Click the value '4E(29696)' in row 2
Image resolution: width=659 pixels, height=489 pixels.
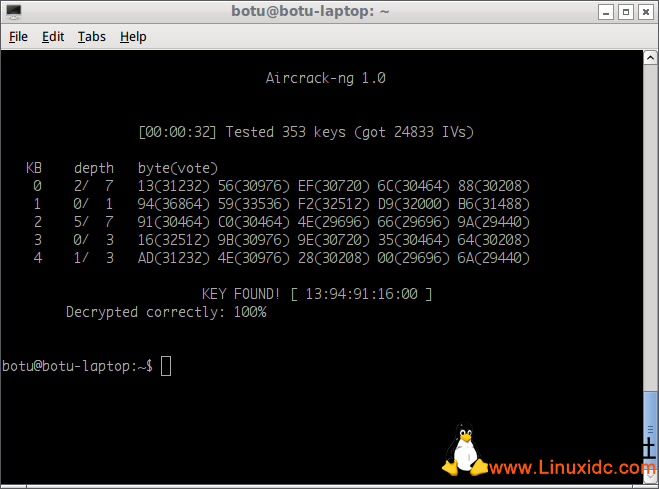pos(334,222)
